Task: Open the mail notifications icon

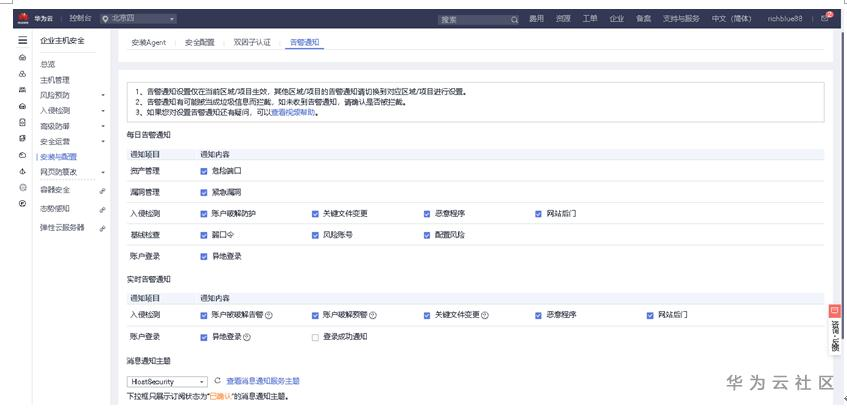Action: click(824, 18)
